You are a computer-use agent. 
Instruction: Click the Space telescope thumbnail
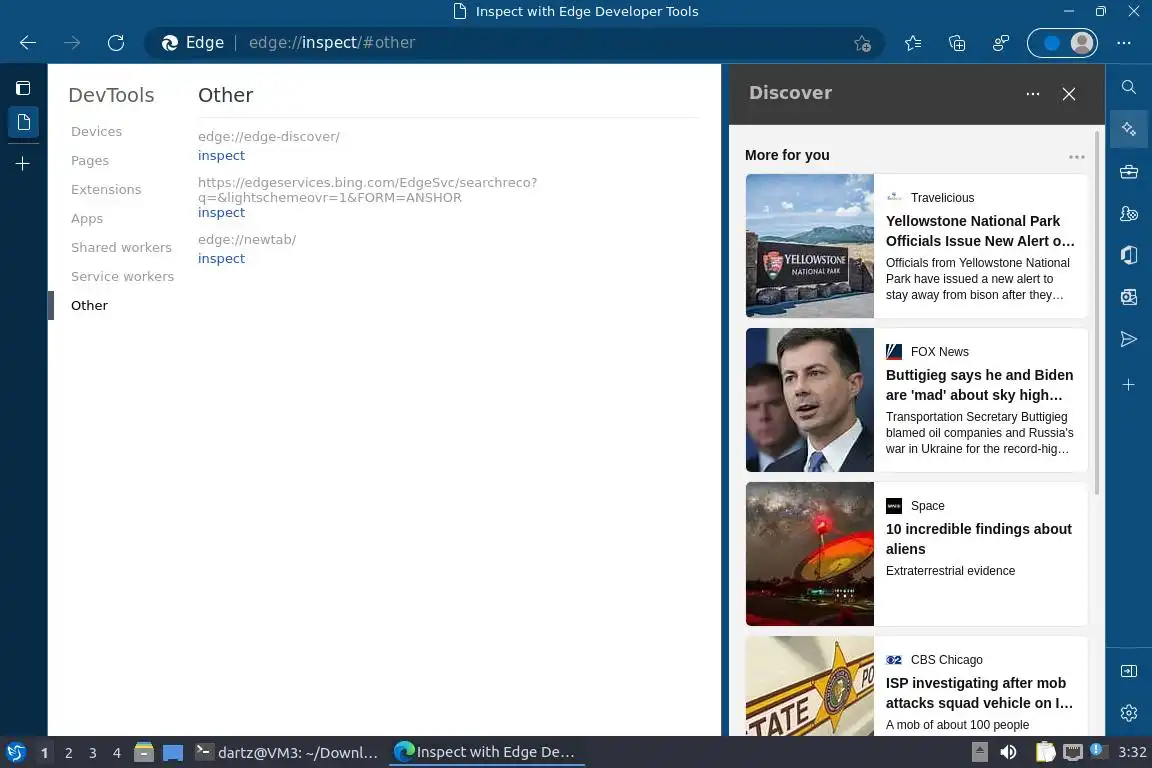coord(810,553)
